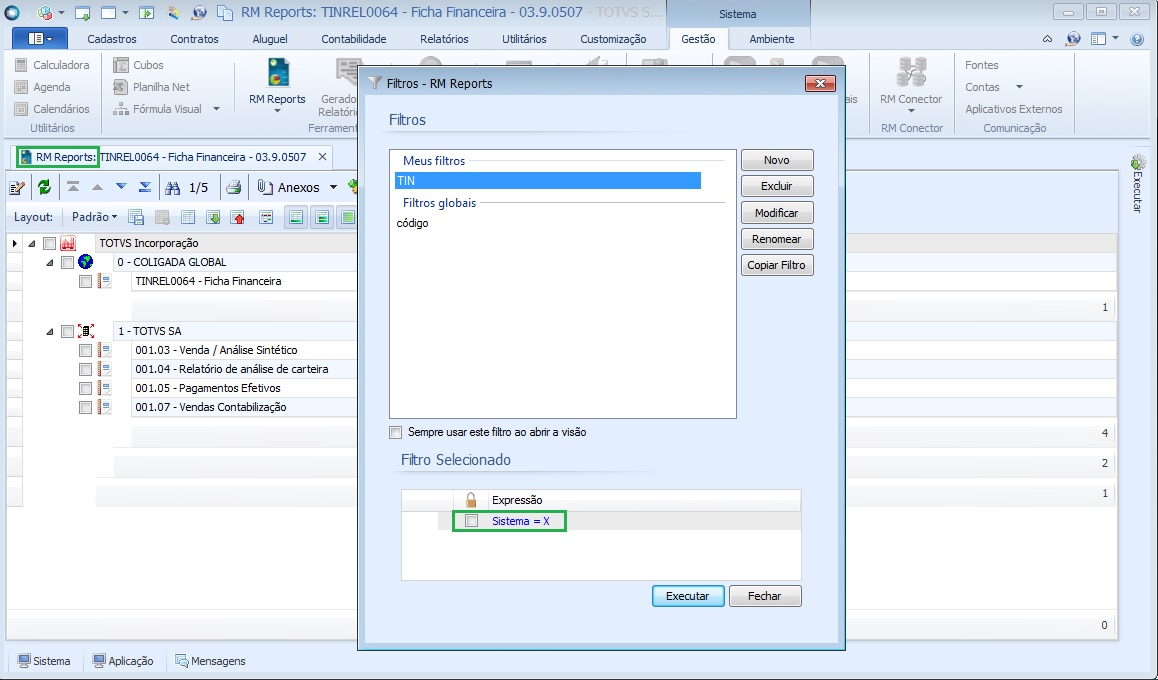Screen dimensions: 1158x680
Task: Click the printer icon in toolbar
Action: [233, 188]
